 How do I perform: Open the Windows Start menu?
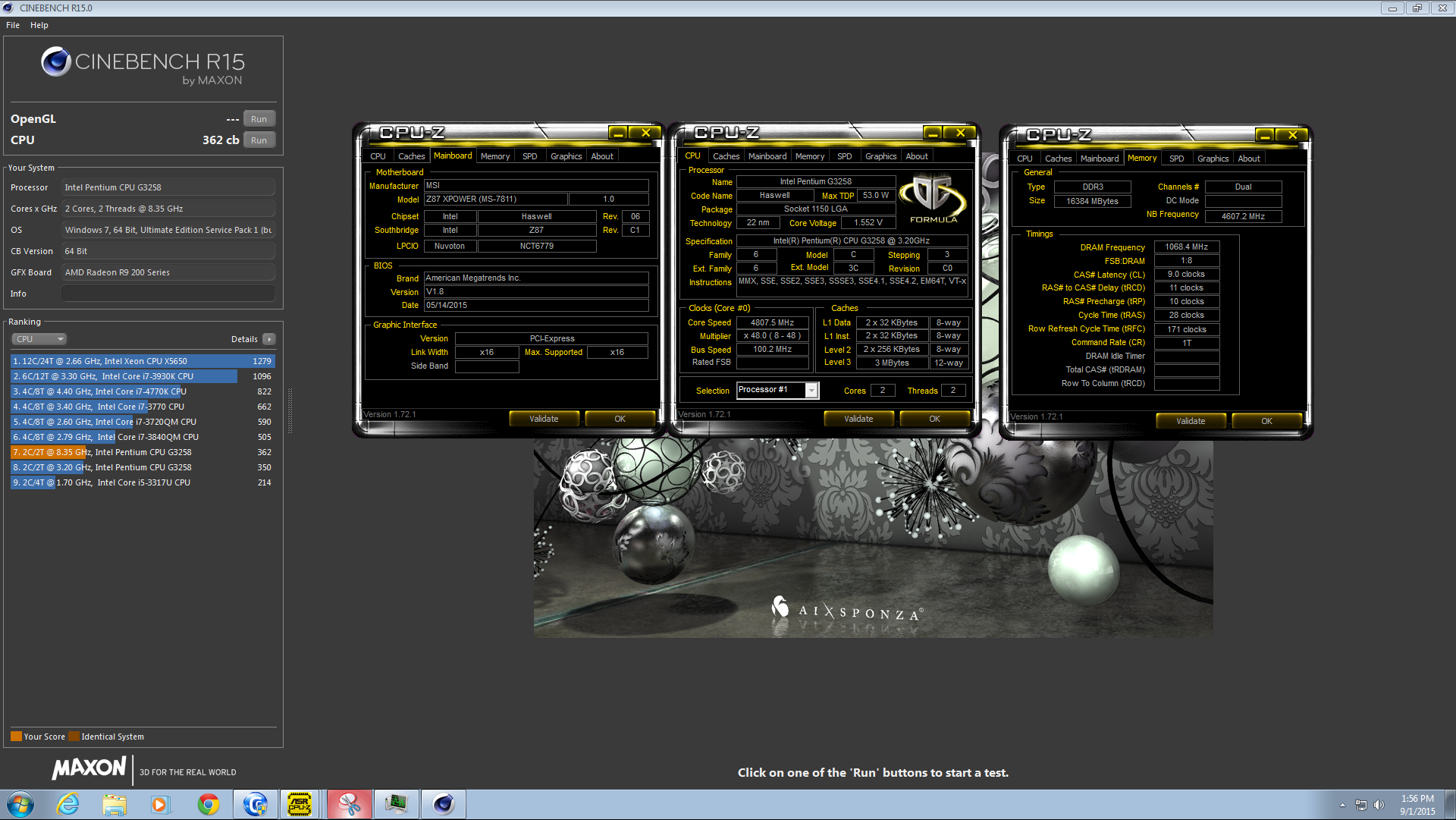[x=20, y=804]
